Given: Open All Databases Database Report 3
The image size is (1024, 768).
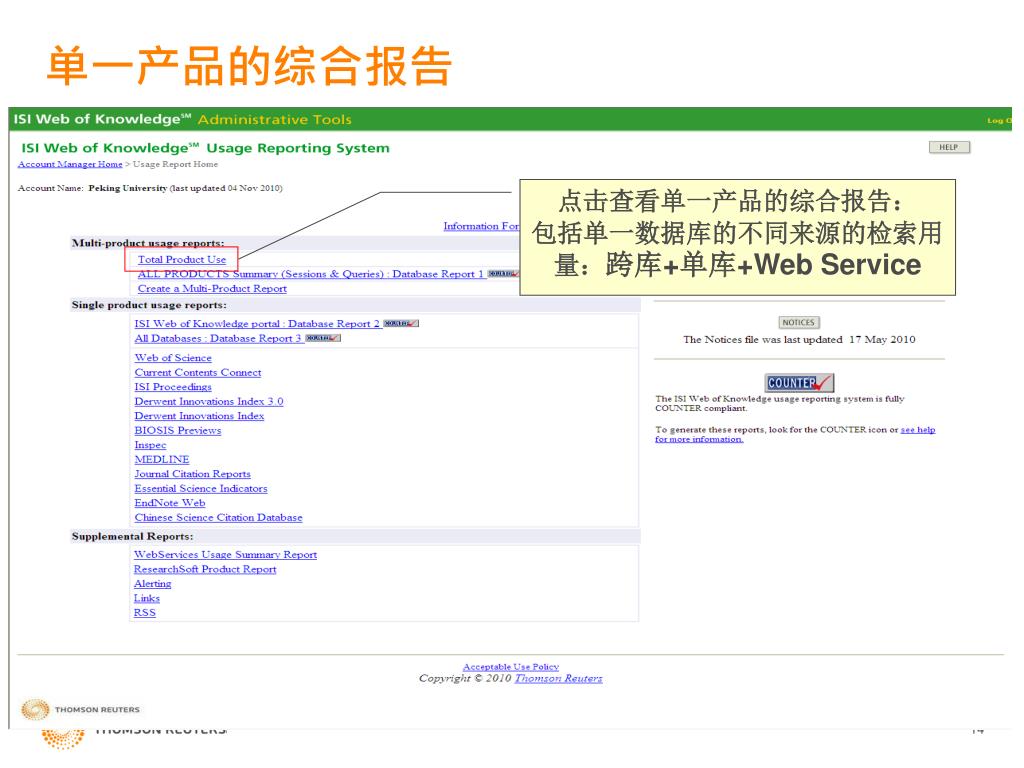Looking at the screenshot, I should point(217,338).
